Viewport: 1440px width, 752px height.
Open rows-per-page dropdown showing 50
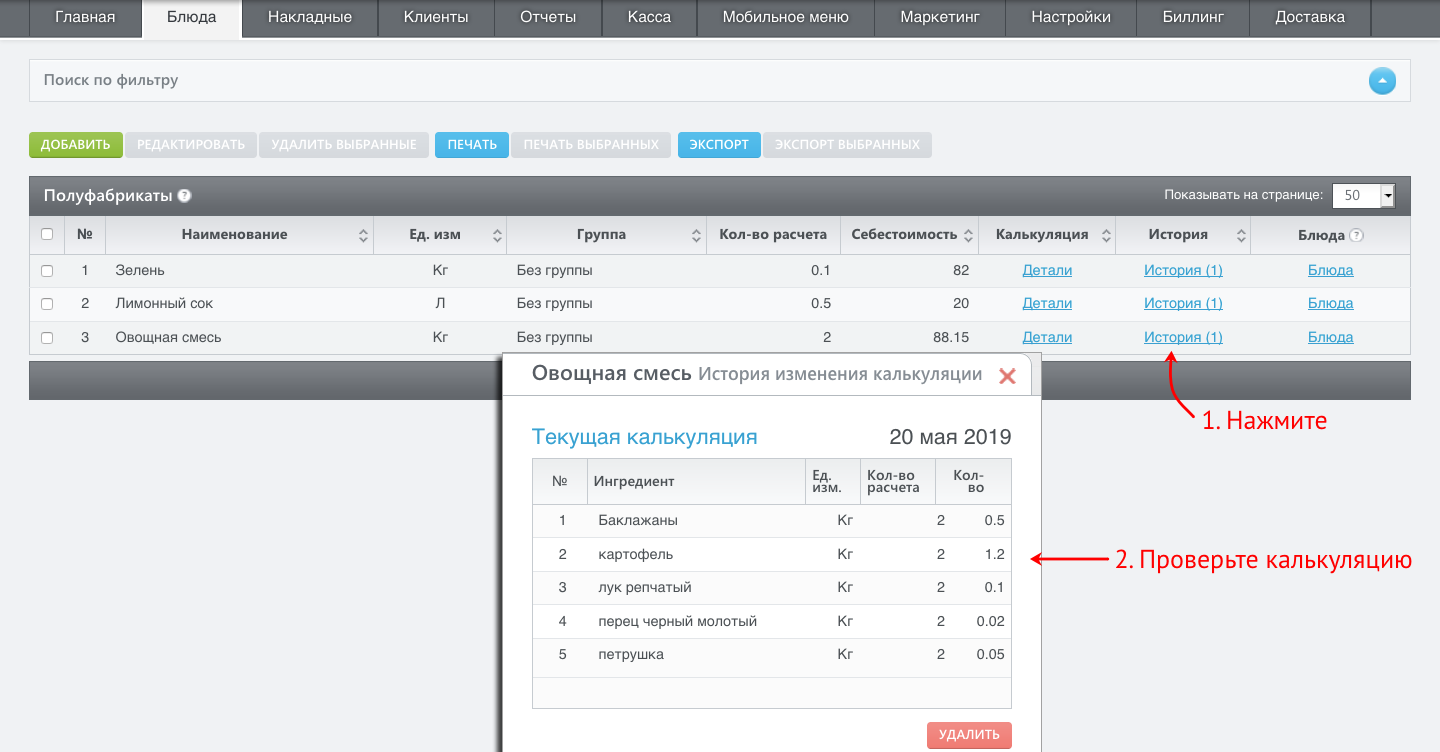click(x=1363, y=196)
